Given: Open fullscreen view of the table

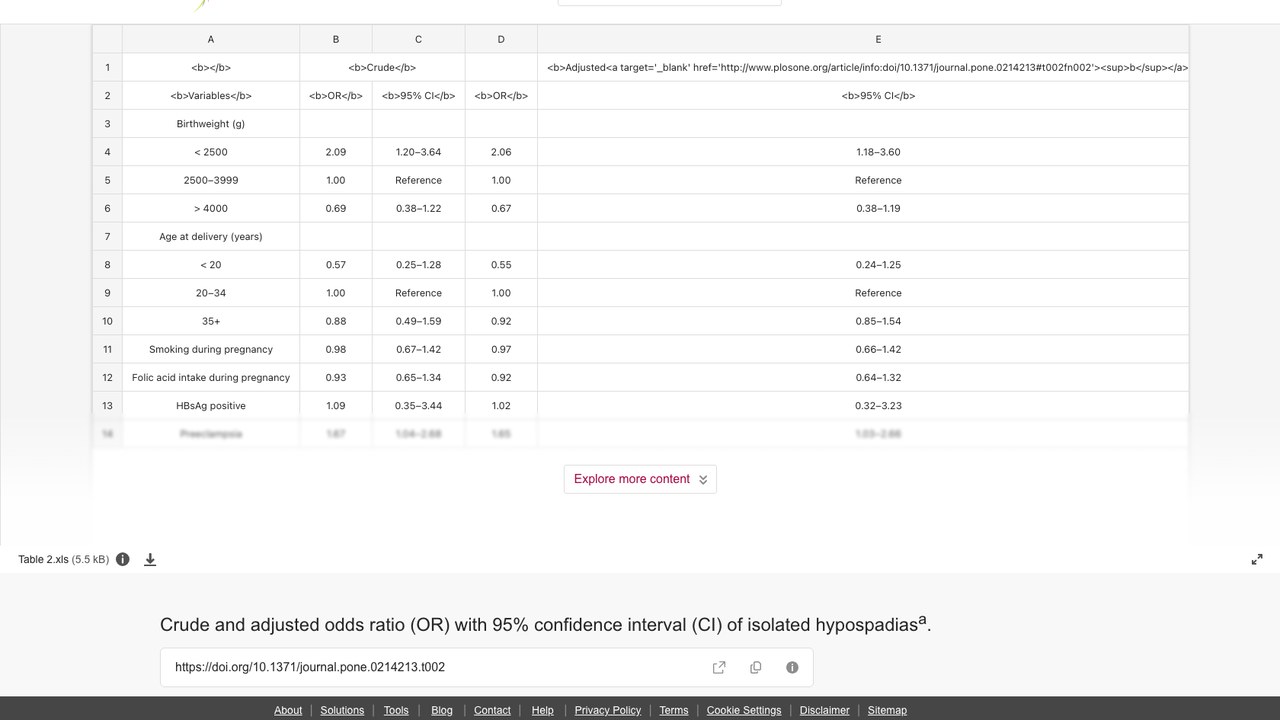Looking at the screenshot, I should pyautogui.click(x=1257, y=559).
